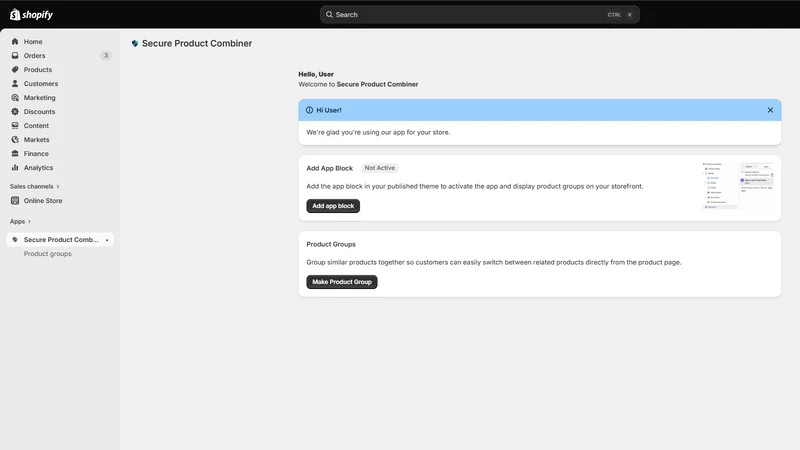The width and height of the screenshot is (800, 450).
Task: Click the Orders count badge 3
Action: click(x=106, y=56)
